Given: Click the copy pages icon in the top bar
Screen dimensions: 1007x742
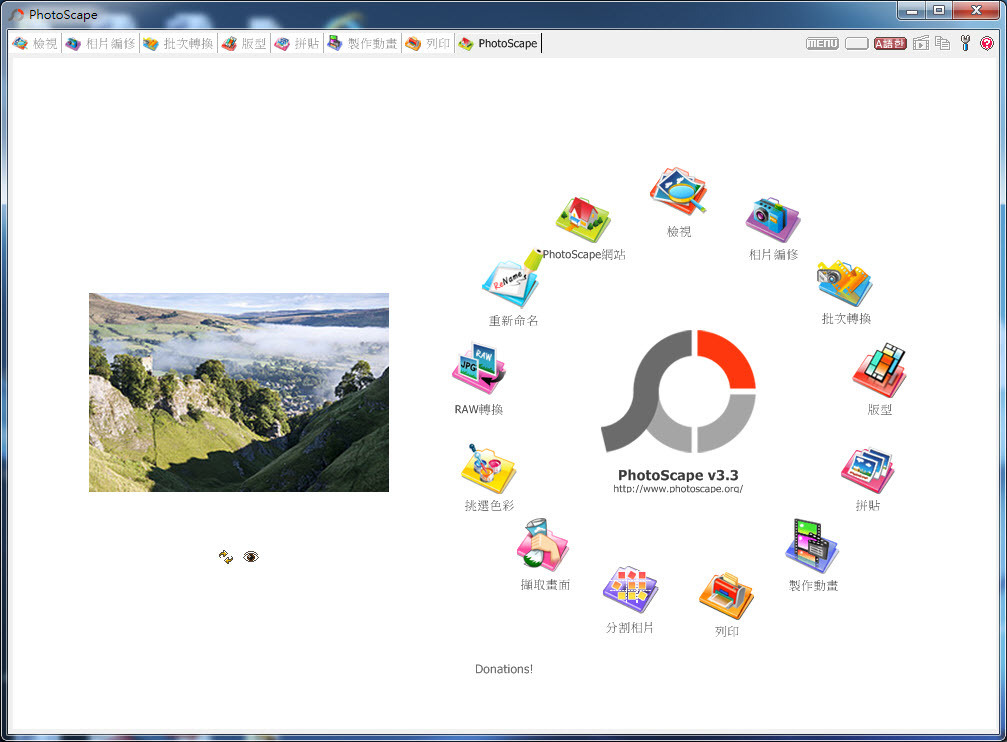Looking at the screenshot, I should (942, 43).
